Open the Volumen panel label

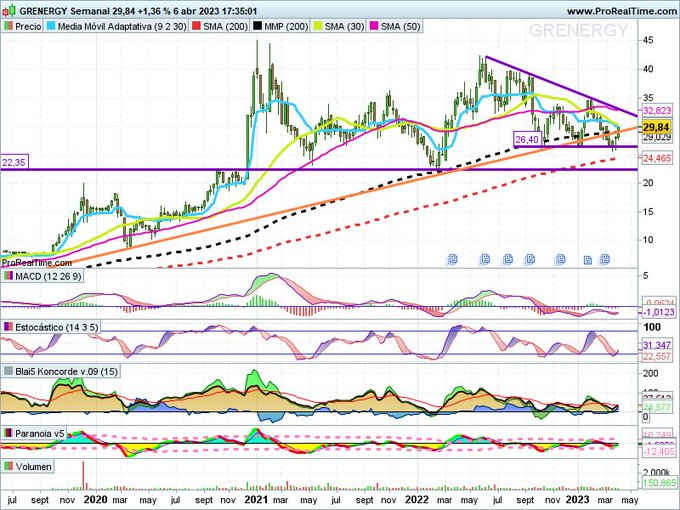(x=34, y=467)
